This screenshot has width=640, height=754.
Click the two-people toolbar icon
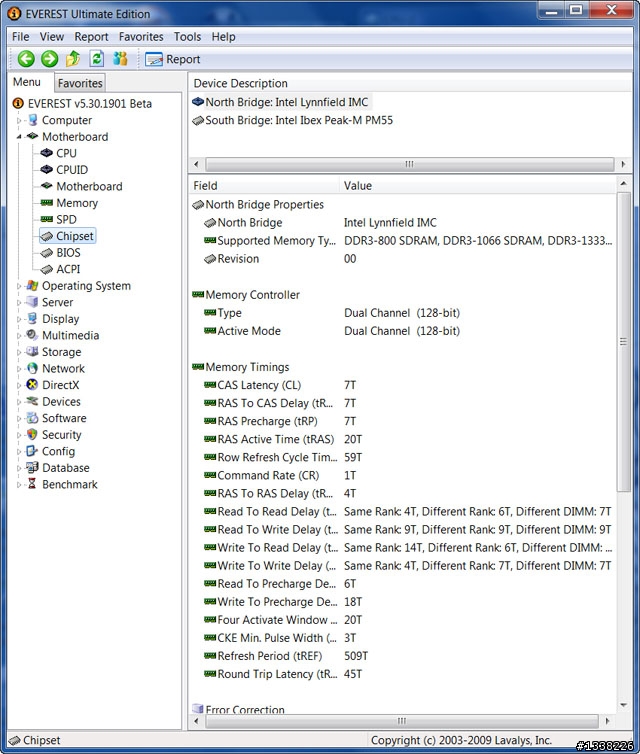pos(120,59)
